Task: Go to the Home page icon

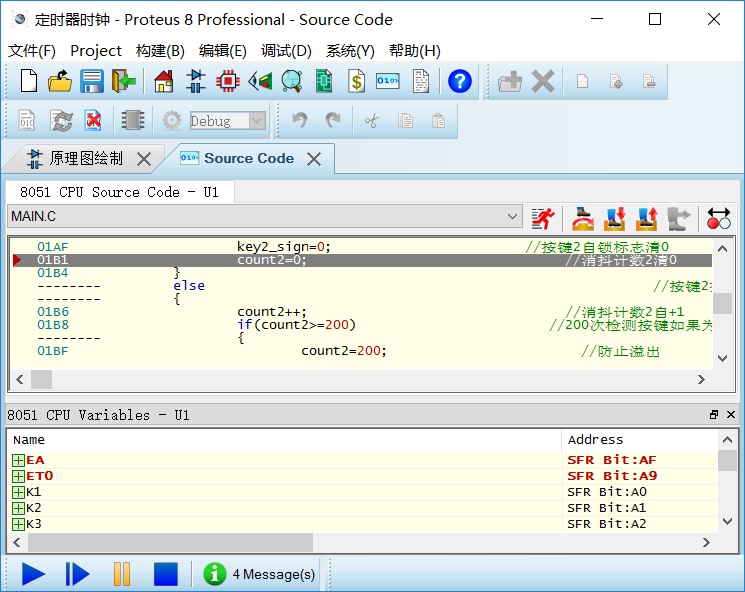Action: coord(164,81)
